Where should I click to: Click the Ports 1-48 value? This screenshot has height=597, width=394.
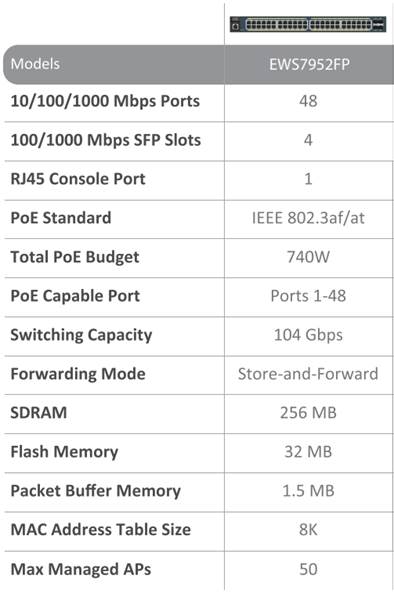point(308,296)
